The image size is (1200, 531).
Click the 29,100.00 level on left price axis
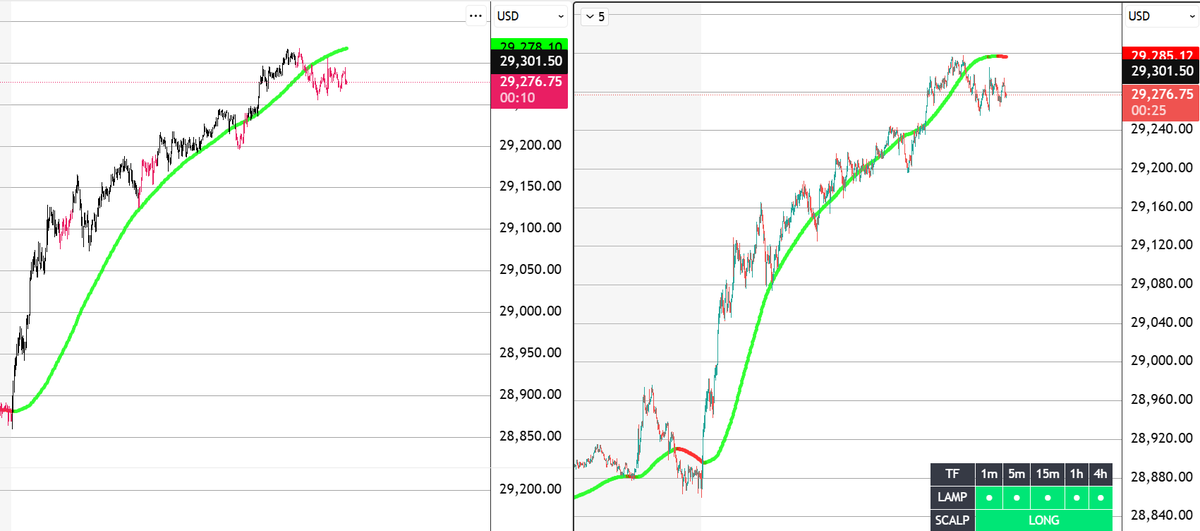click(530, 228)
